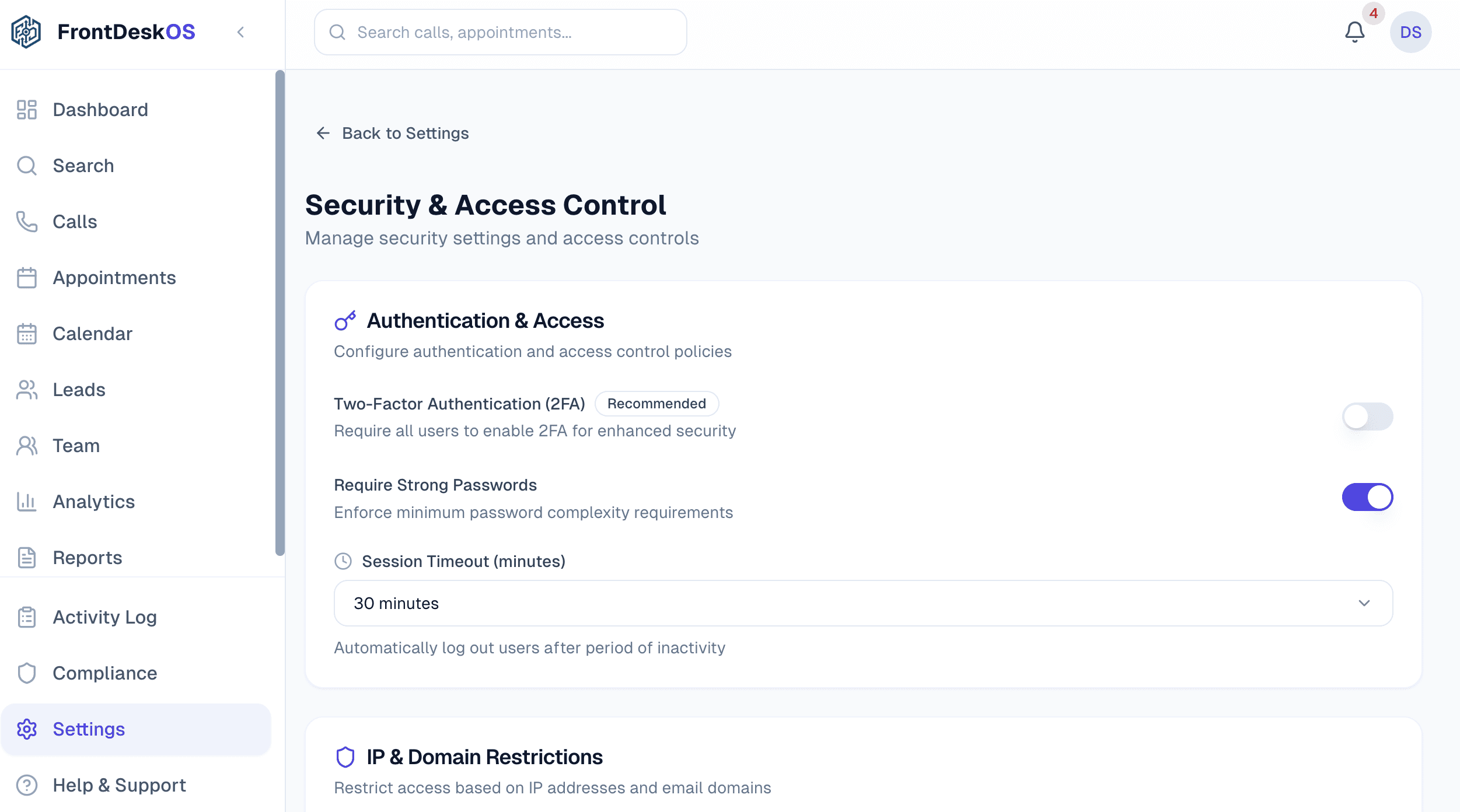Switch to the Settings menu item
Screen dimensions: 1460x812
click(89, 729)
